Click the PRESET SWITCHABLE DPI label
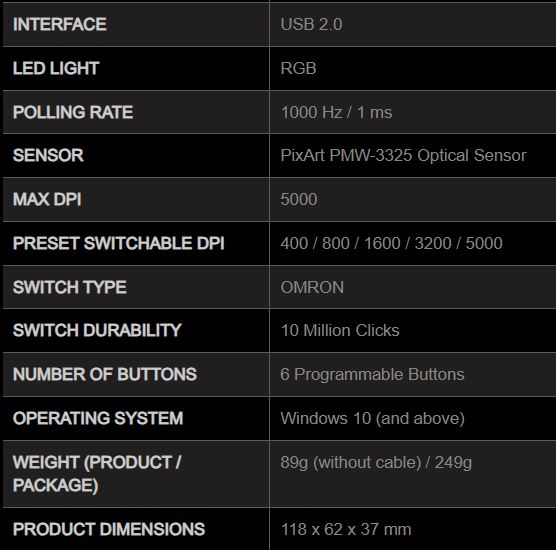The height and width of the screenshot is (550, 556). (x=118, y=243)
